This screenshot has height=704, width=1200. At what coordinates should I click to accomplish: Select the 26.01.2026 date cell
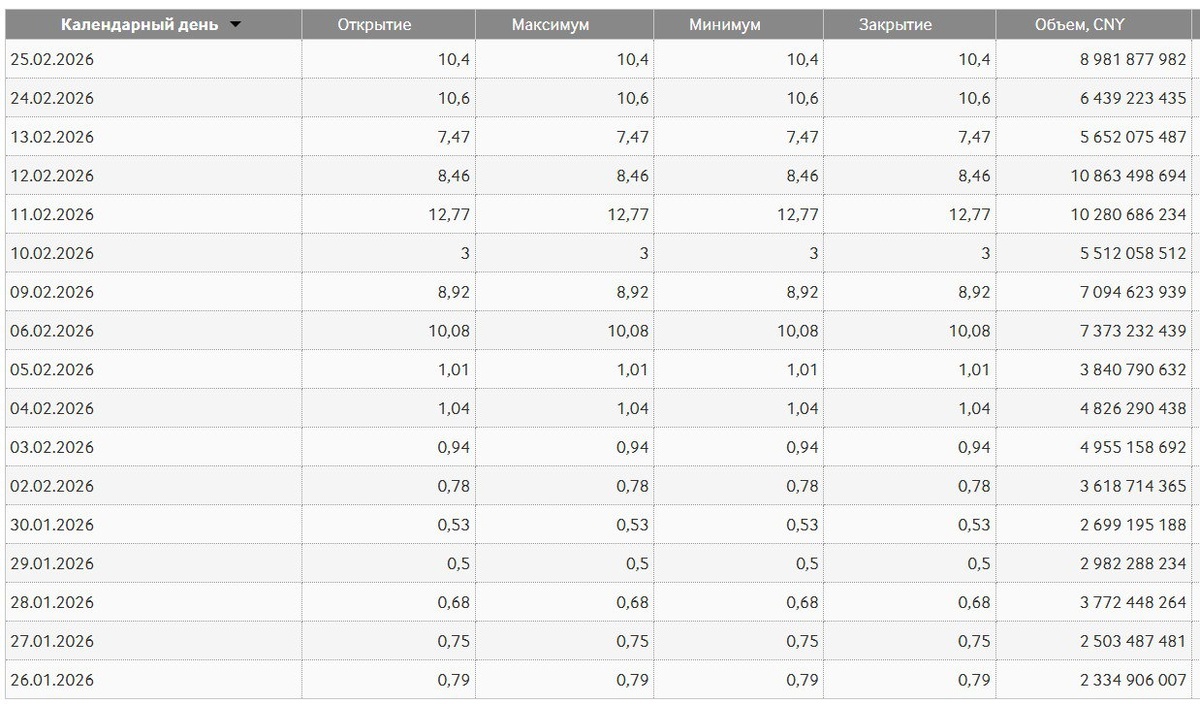(52, 680)
